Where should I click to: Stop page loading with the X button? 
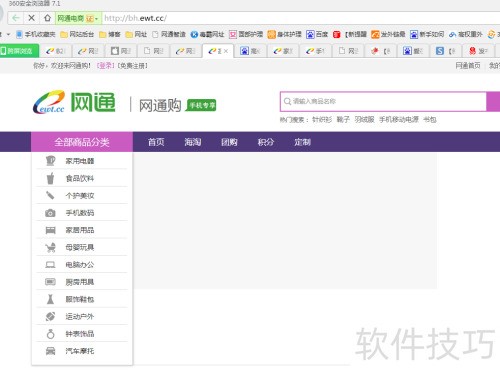tap(31, 18)
